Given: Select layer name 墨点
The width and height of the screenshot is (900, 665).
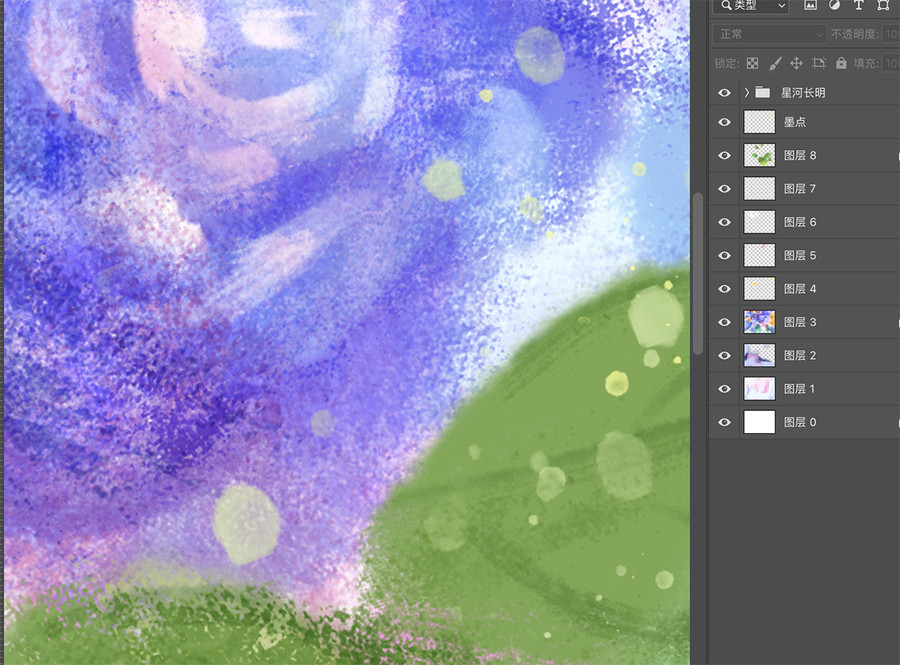Looking at the screenshot, I should [795, 122].
